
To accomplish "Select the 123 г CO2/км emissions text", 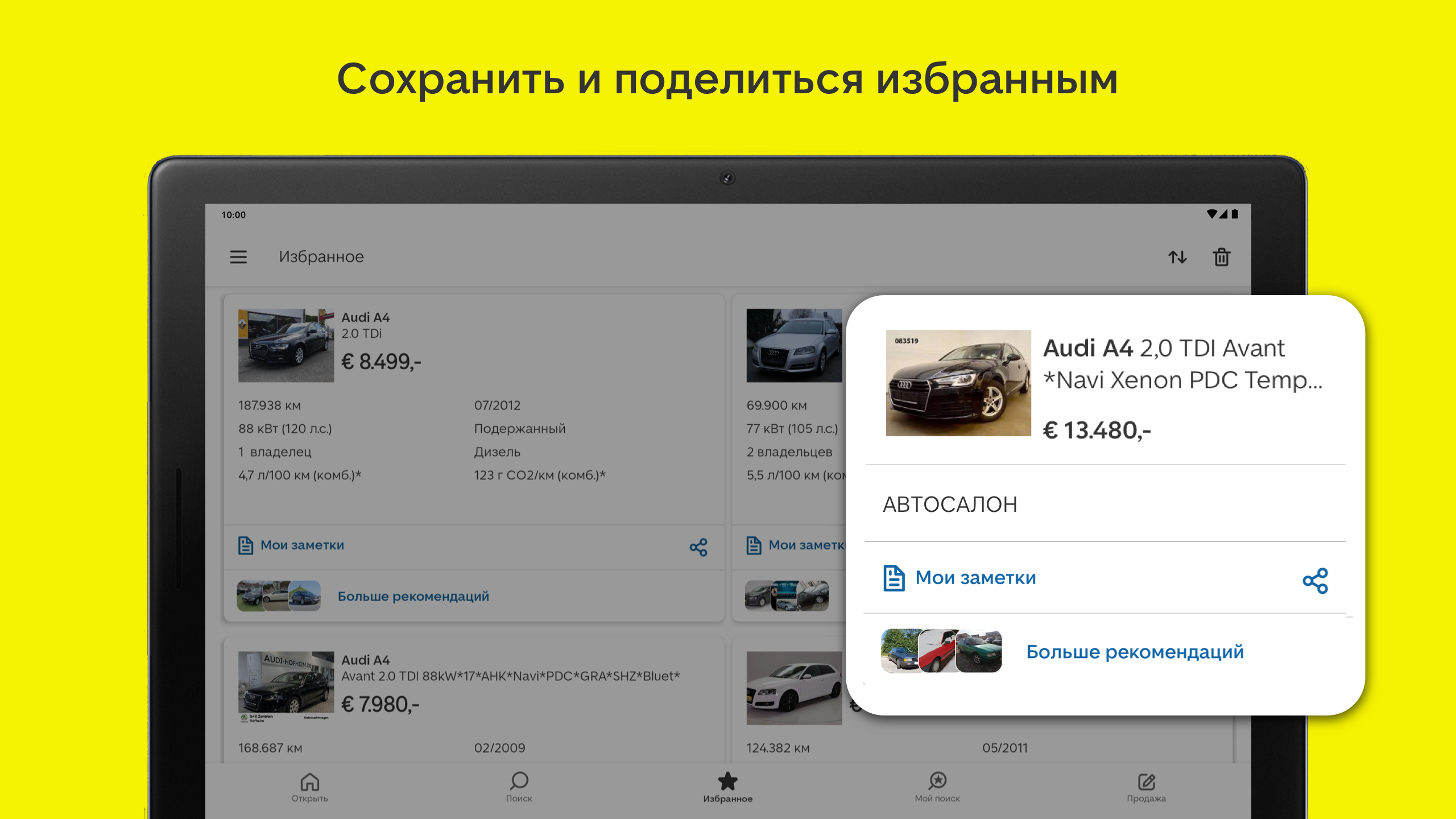I will pos(540,475).
